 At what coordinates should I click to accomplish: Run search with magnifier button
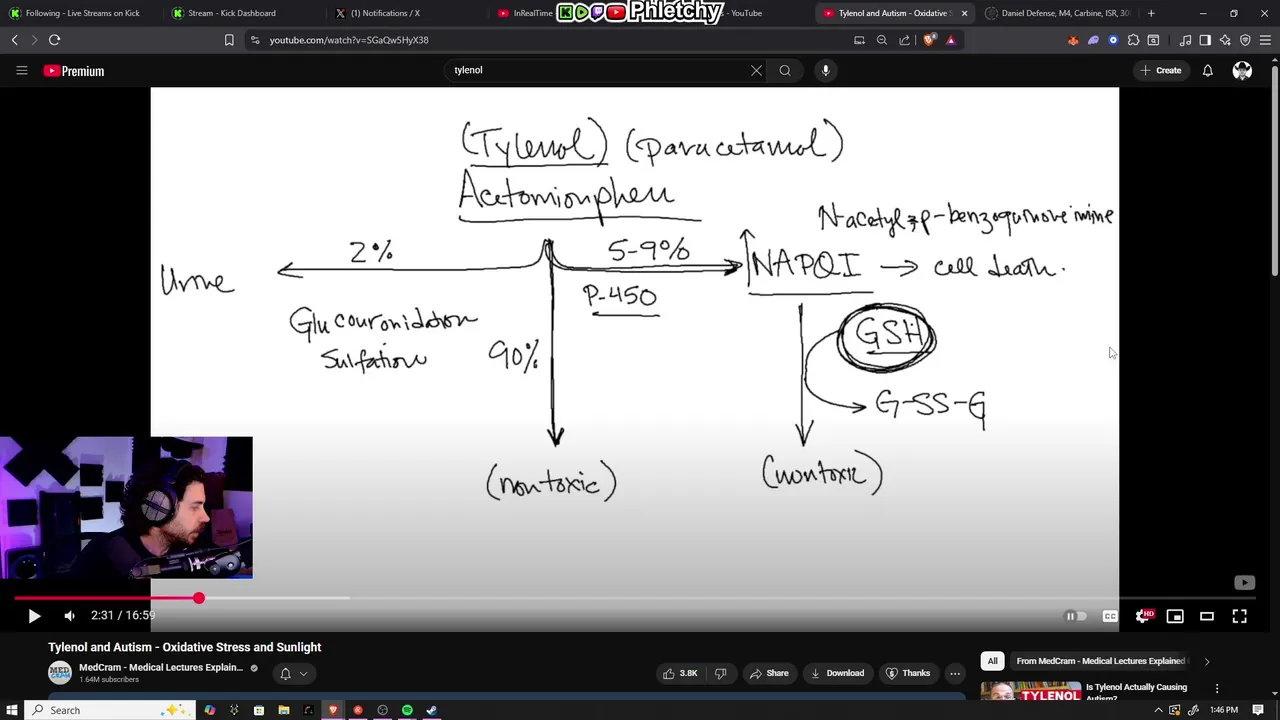tap(785, 70)
